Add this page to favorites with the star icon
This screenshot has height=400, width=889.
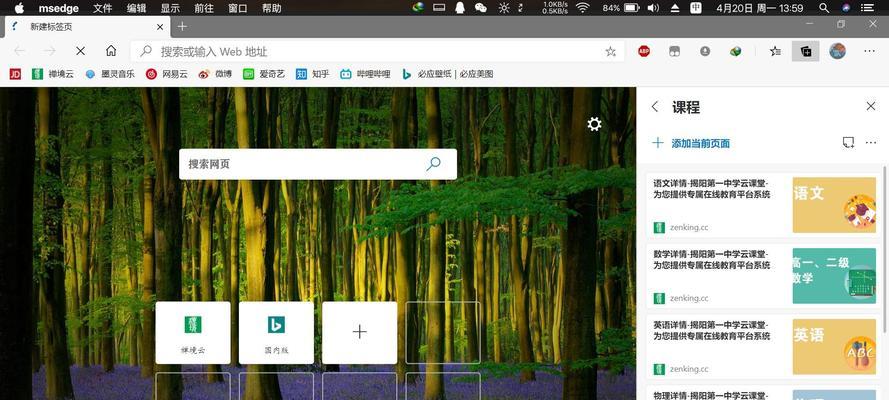click(x=611, y=52)
